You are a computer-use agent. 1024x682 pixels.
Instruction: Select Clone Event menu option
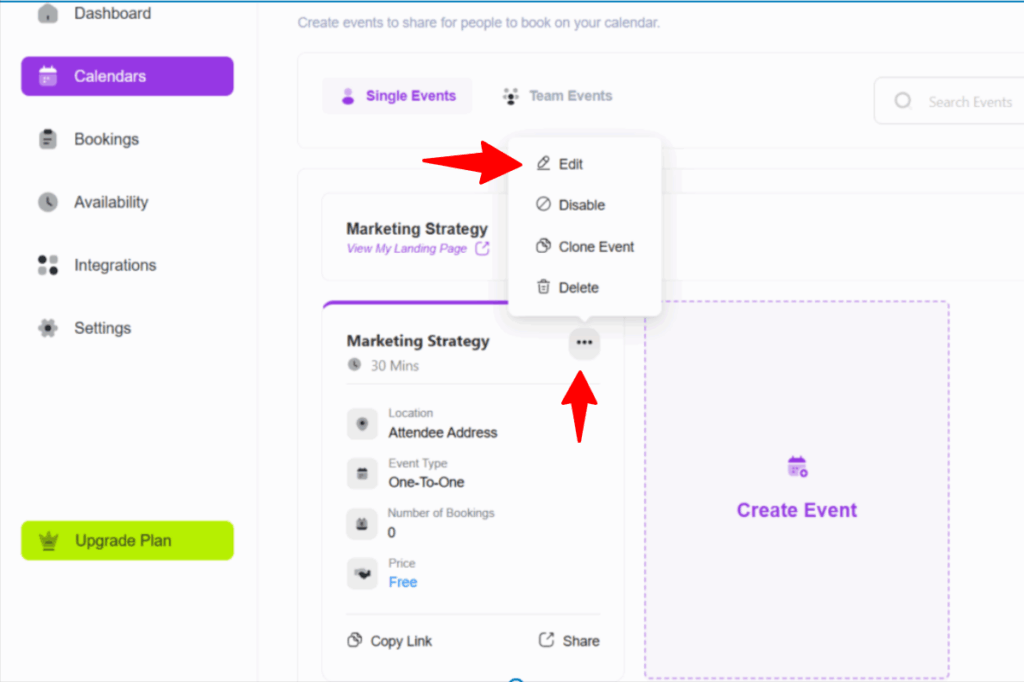pyautogui.click(x=596, y=247)
